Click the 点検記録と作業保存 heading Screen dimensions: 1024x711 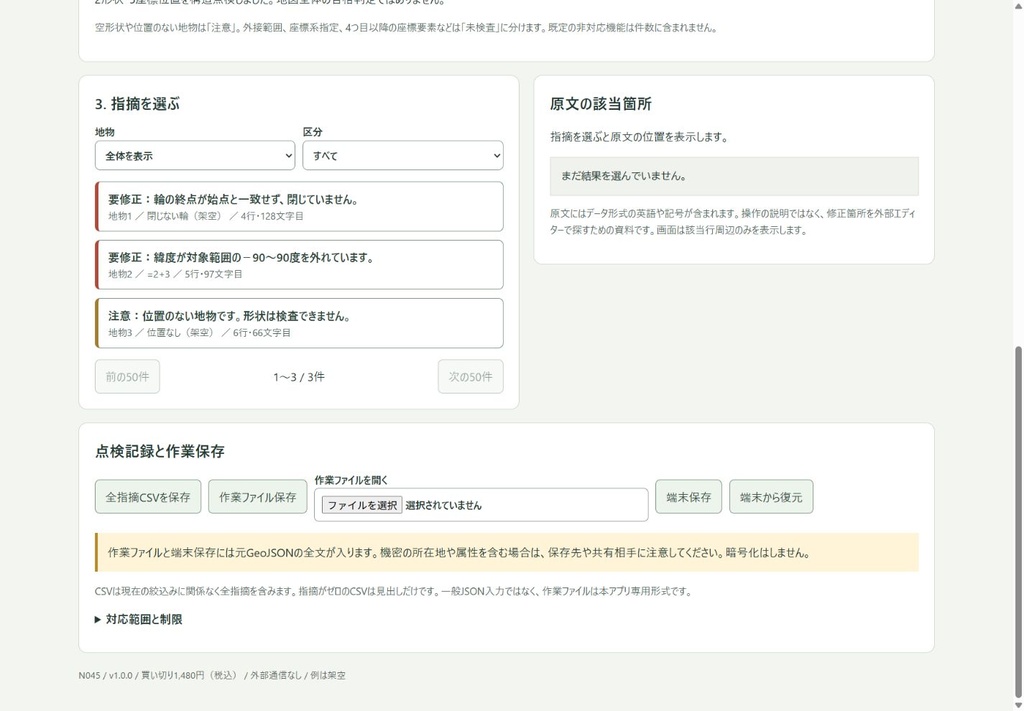(x=160, y=451)
